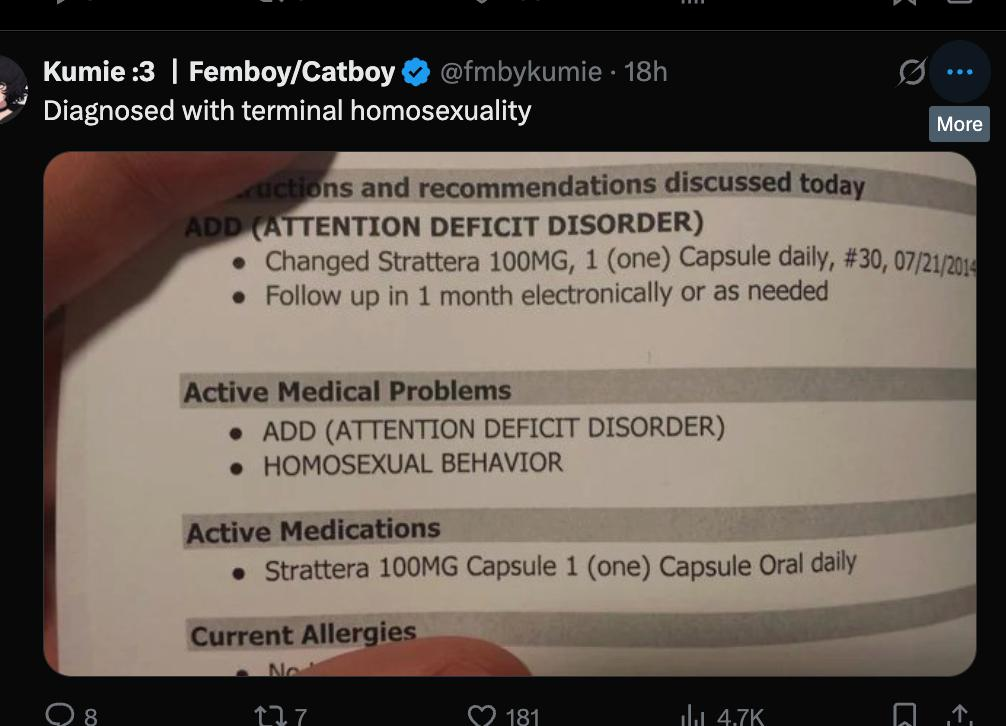Open the tweet's 18h timestamp
The image size is (1006, 726).
(x=645, y=72)
